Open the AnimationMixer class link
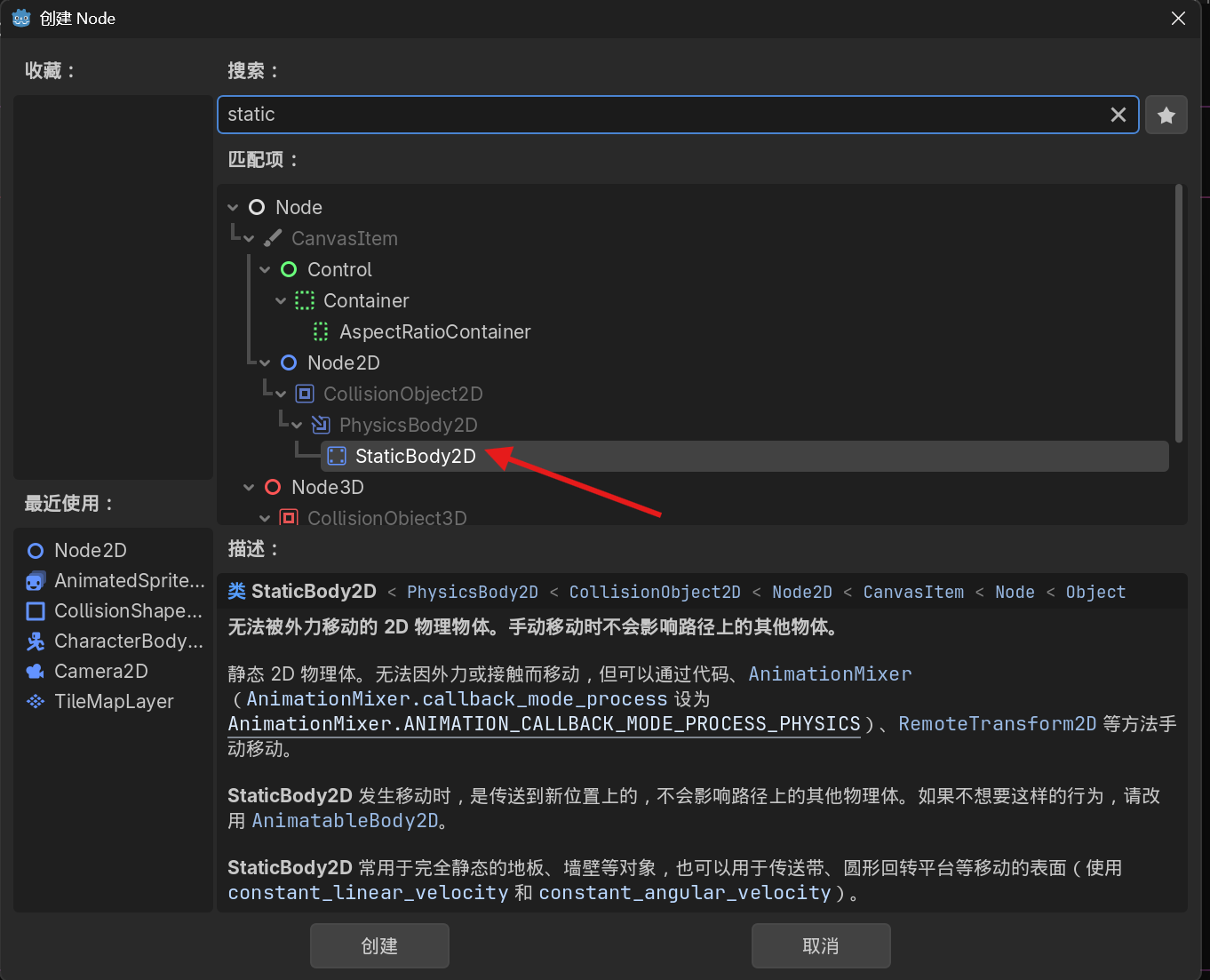The image size is (1210, 980). point(830,674)
